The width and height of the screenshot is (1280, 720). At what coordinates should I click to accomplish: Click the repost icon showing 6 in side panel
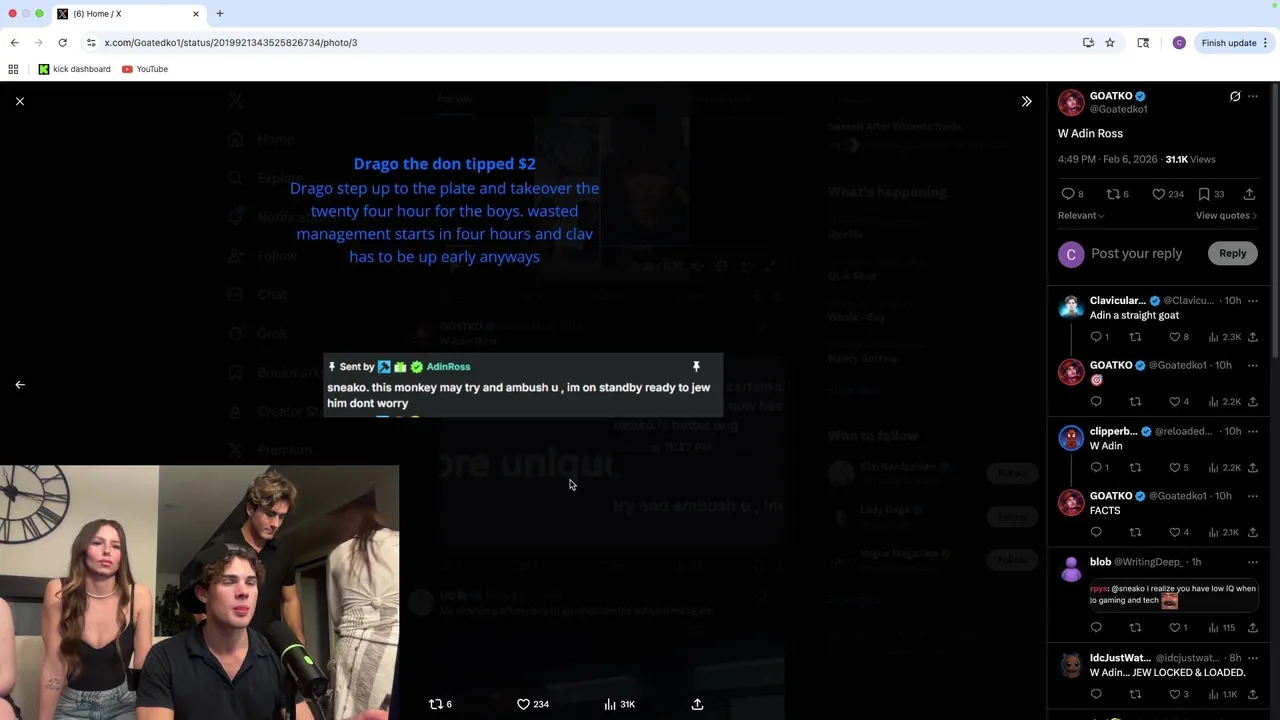[1117, 194]
